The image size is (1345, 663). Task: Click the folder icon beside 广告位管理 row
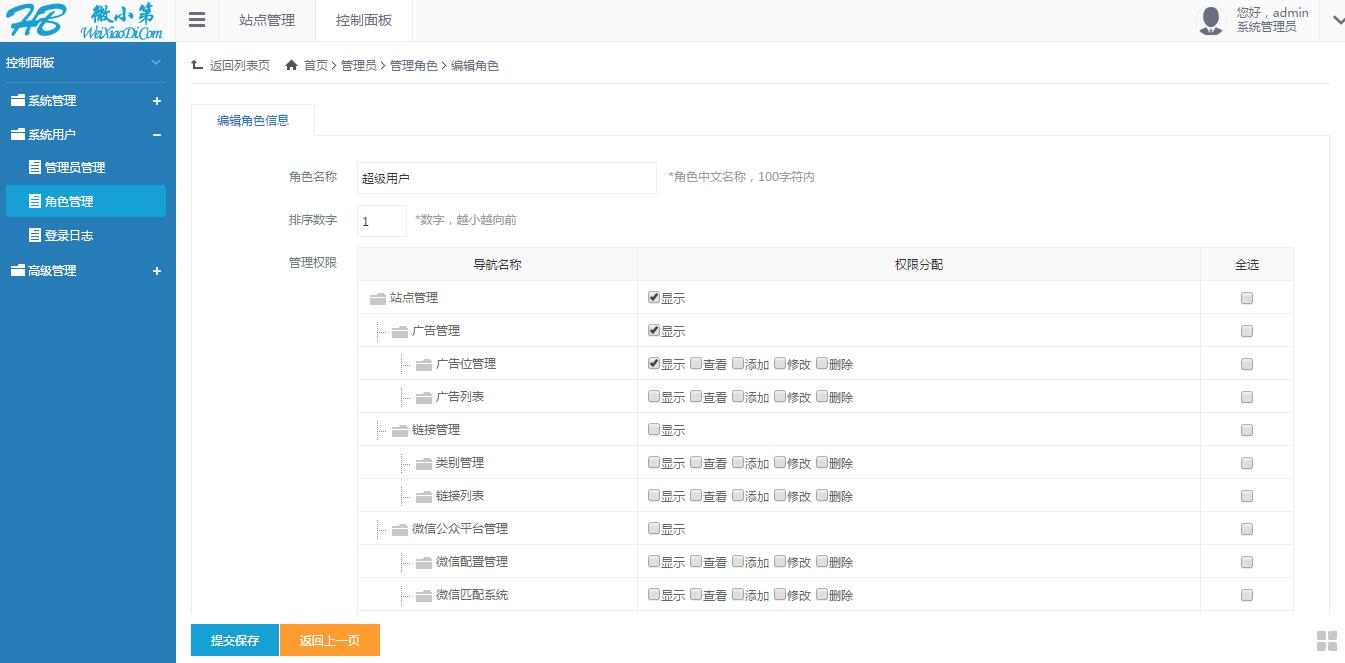tap(423, 364)
